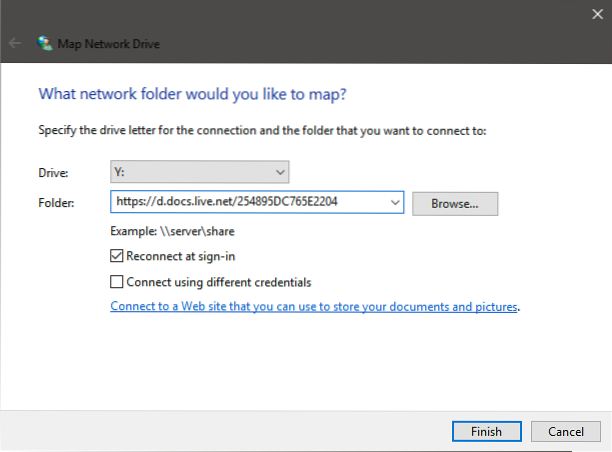Click the back arrow in the title bar
Viewport: 612px width, 452px height.
coord(15,44)
